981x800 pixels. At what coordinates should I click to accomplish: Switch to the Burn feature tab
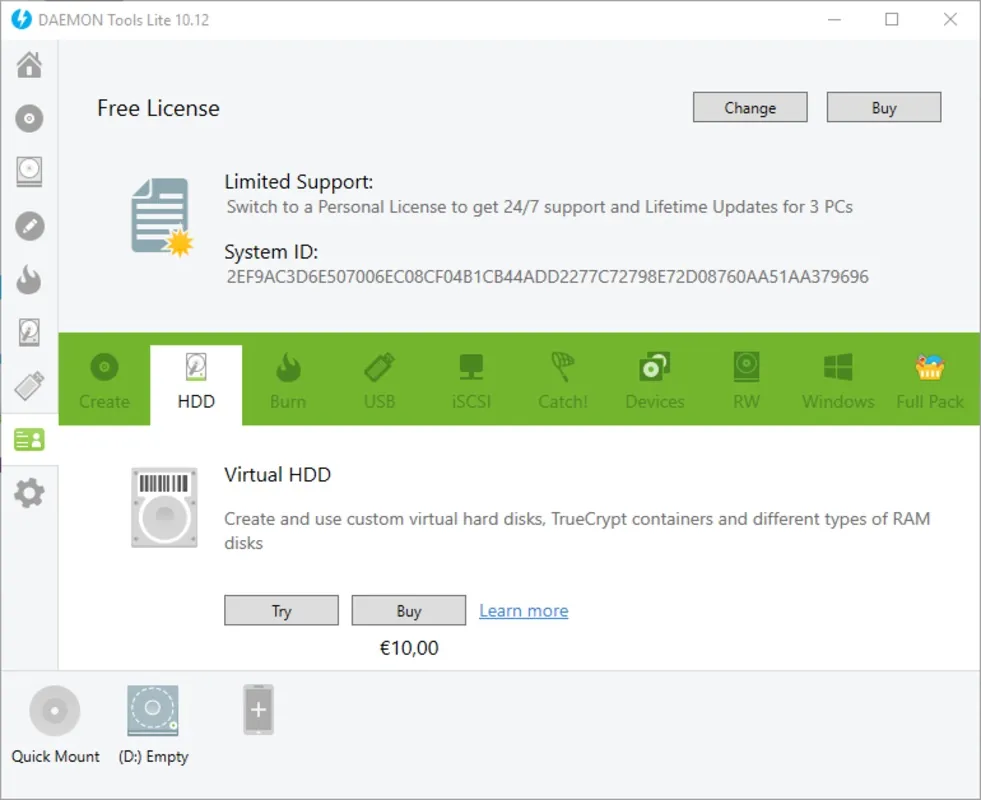click(x=288, y=382)
